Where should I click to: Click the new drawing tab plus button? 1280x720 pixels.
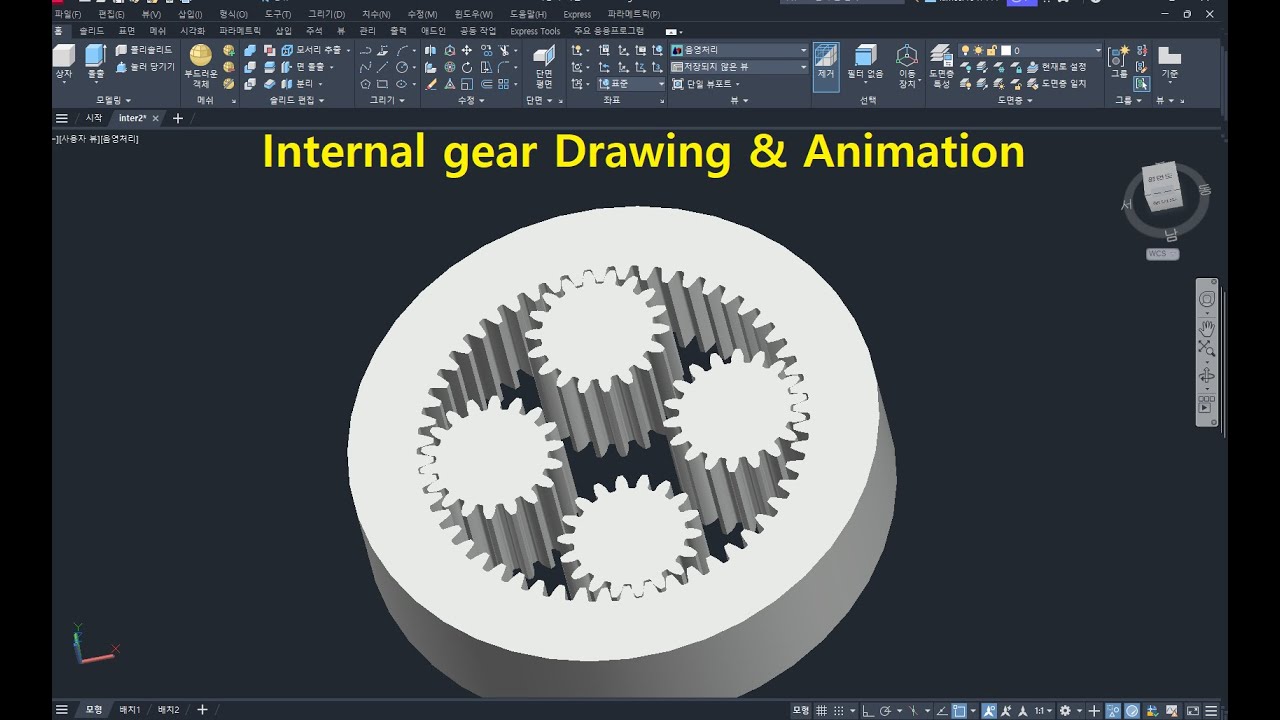(x=178, y=118)
